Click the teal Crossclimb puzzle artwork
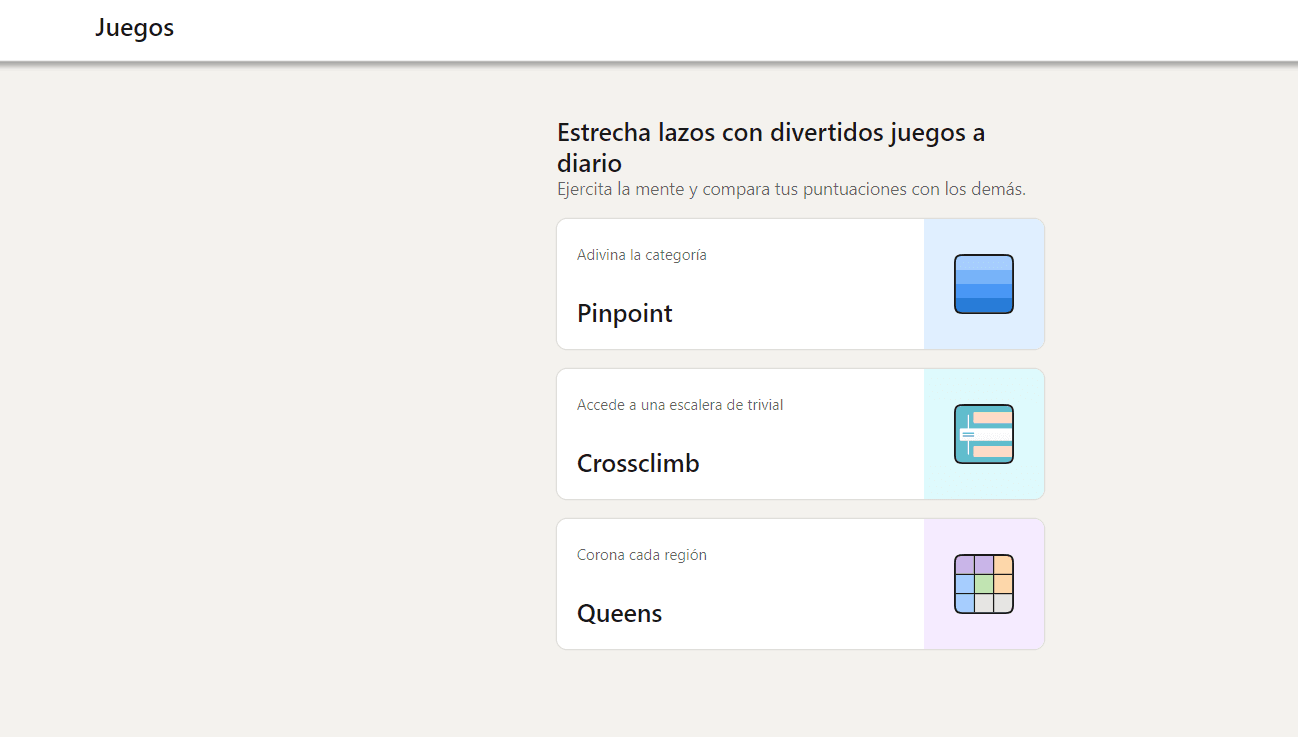The image size is (1298, 737). (x=984, y=434)
